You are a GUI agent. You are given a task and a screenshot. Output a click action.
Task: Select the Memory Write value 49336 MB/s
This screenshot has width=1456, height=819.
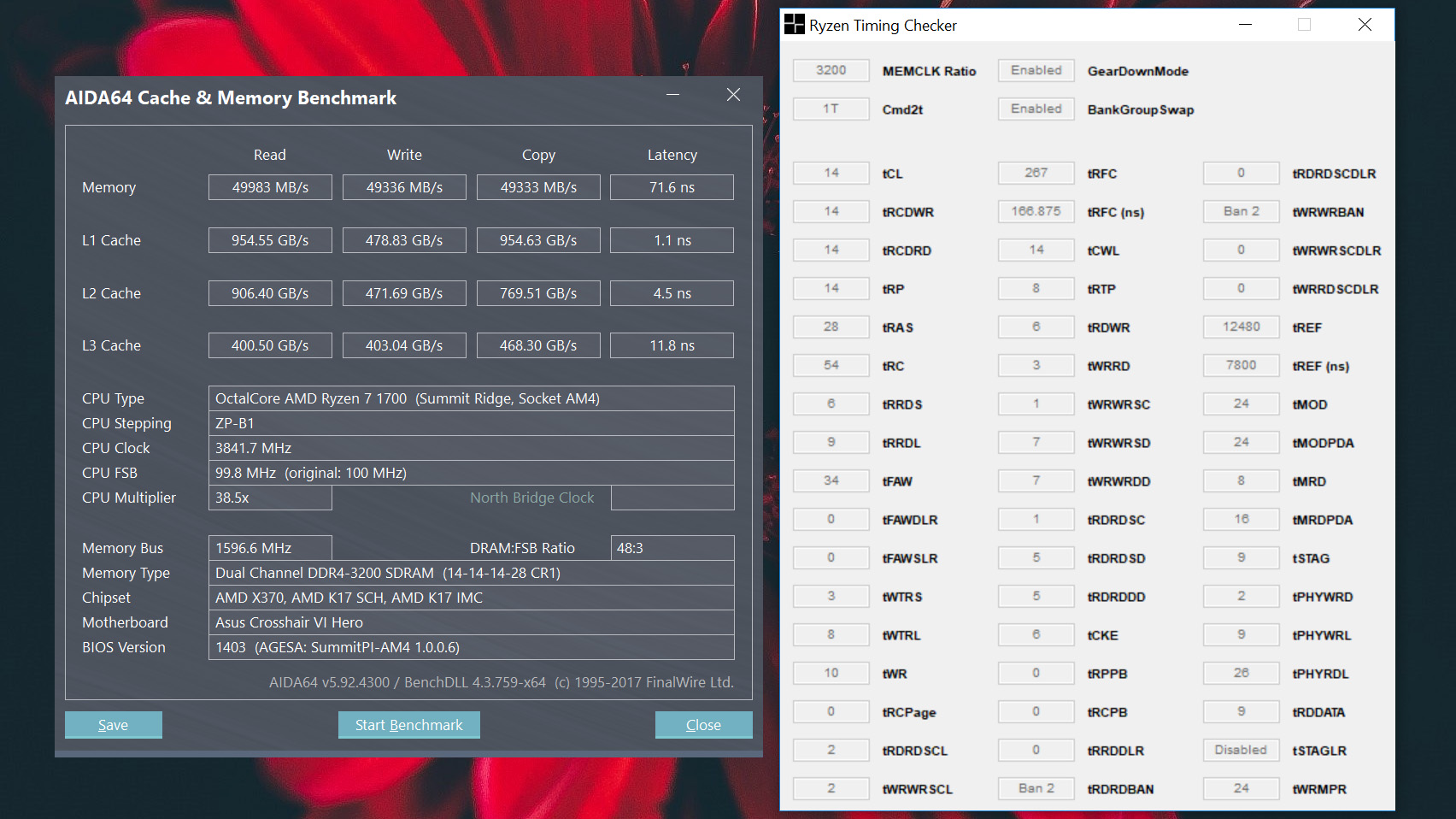pyautogui.click(x=404, y=187)
